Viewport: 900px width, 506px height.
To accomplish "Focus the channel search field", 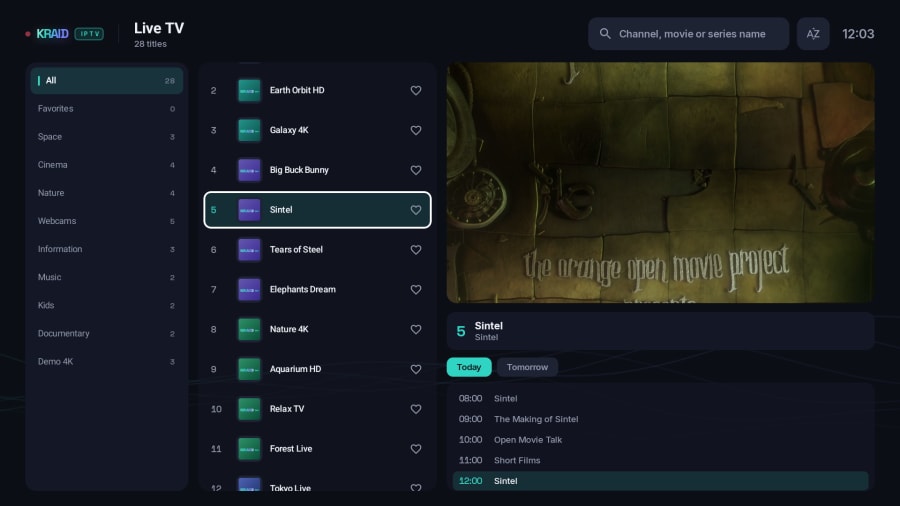I will tap(688, 34).
